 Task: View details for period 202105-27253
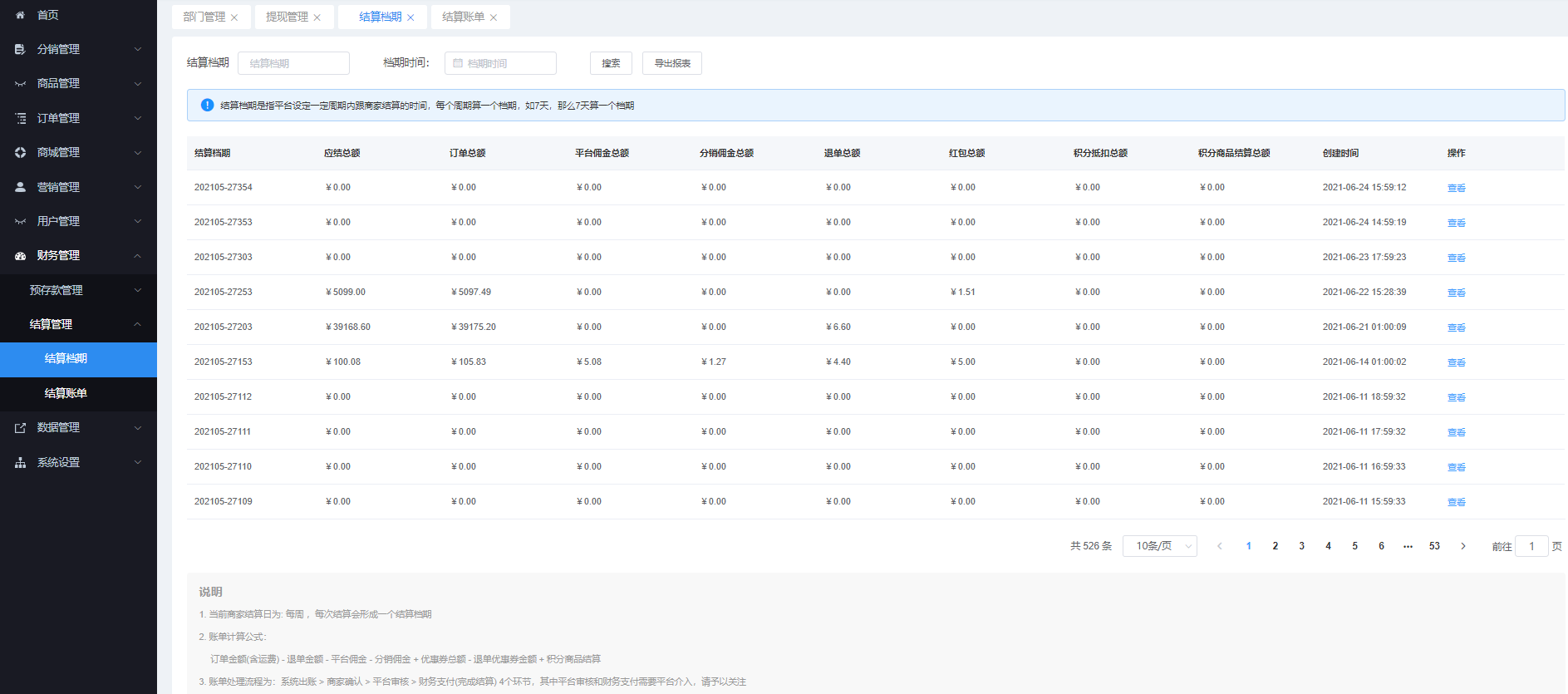(x=1456, y=293)
